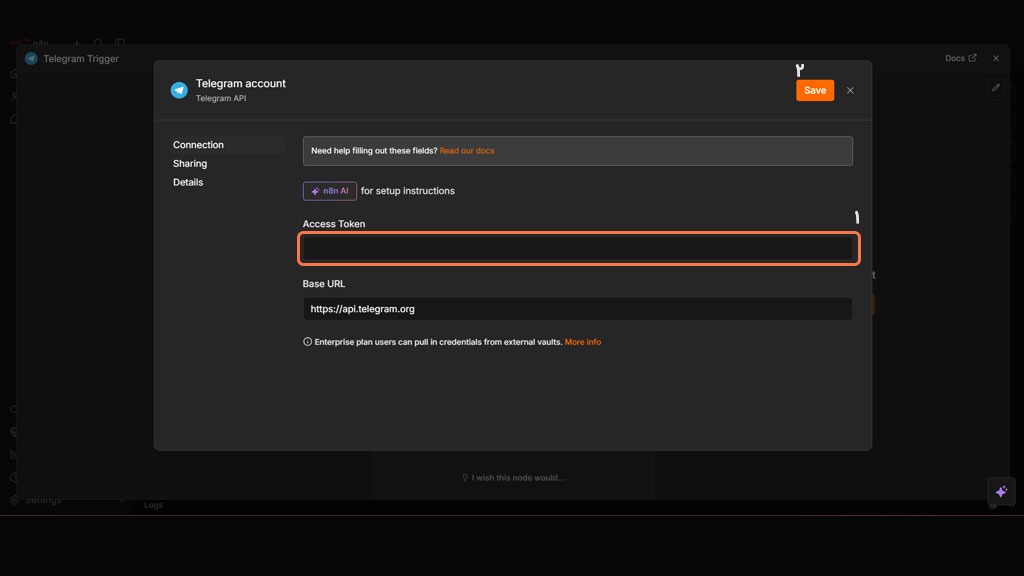Click the Telegram logo icon in dialog header
The image size is (1024, 576).
pos(179,90)
